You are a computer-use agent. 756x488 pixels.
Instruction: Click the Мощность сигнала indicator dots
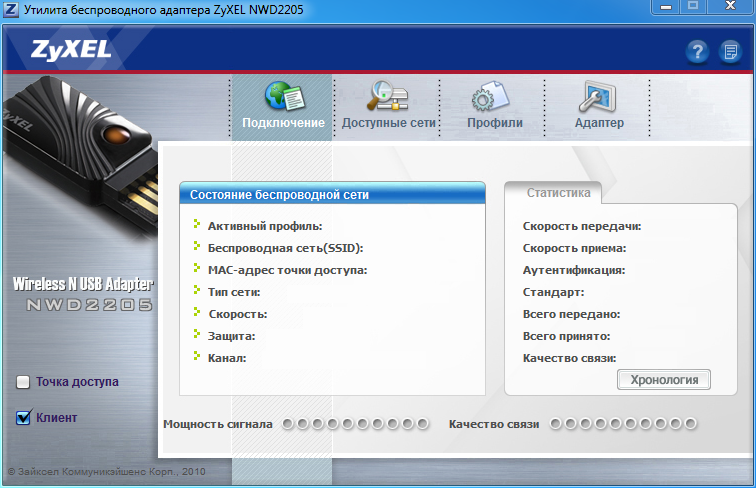click(355, 424)
